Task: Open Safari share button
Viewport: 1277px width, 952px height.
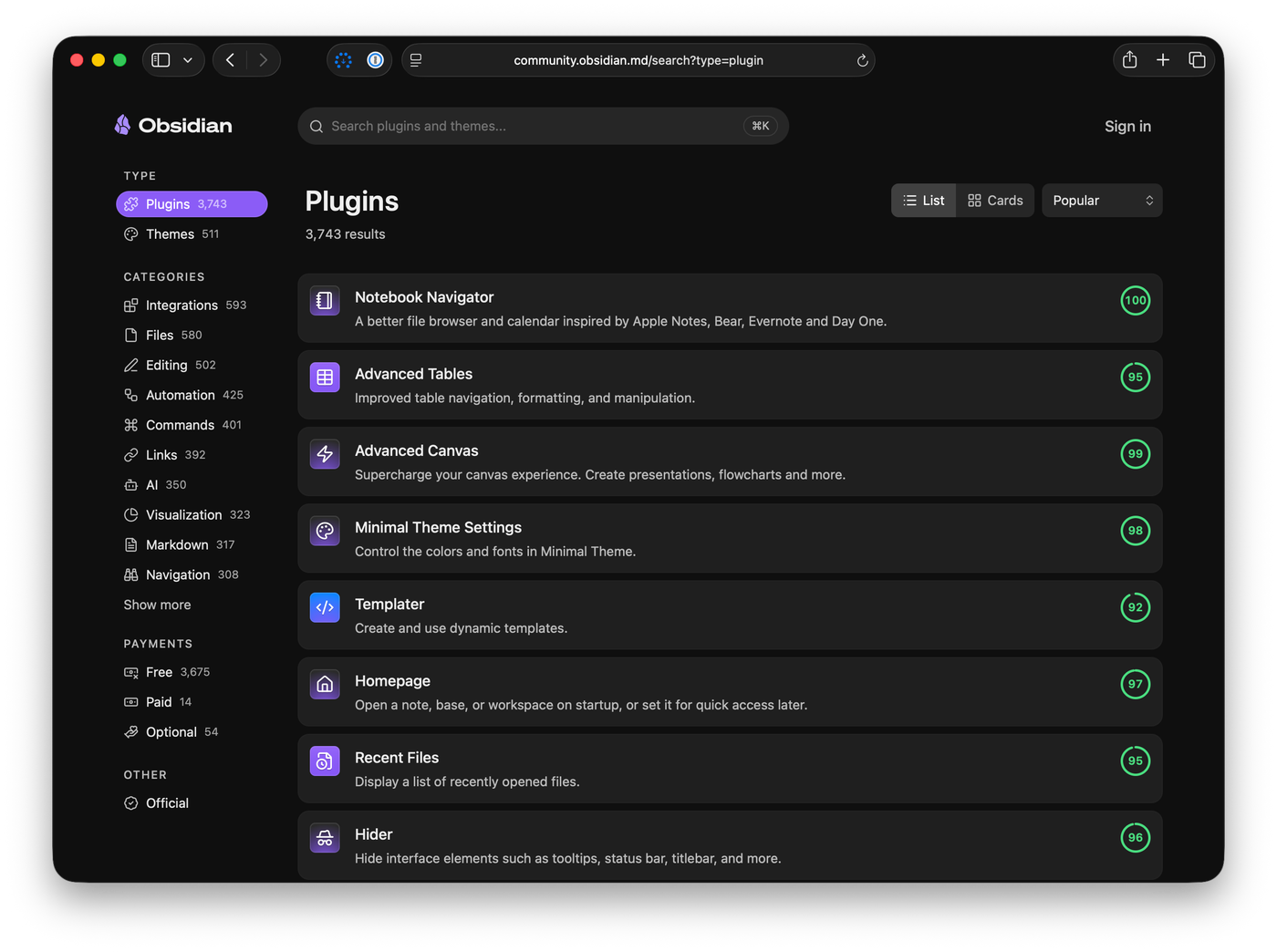Action: 1129,60
